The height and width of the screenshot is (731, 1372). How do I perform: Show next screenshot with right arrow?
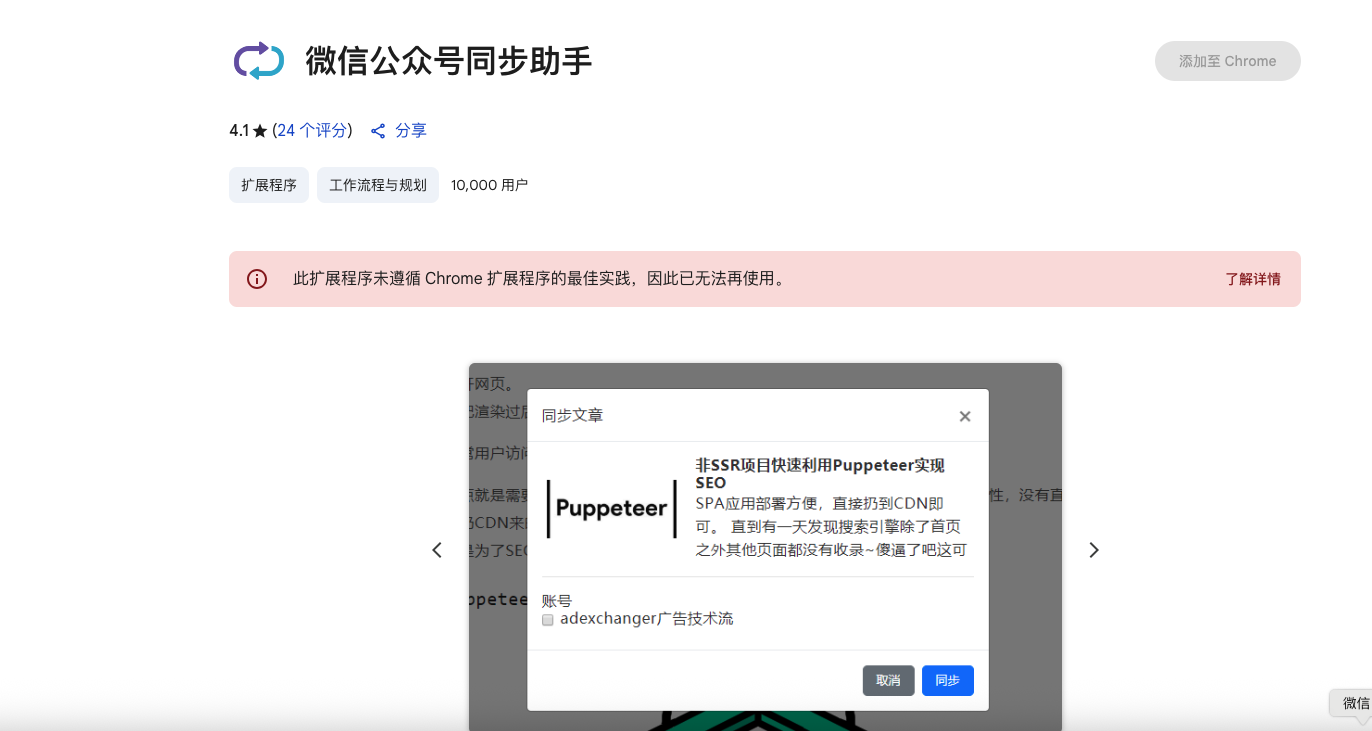(1094, 550)
